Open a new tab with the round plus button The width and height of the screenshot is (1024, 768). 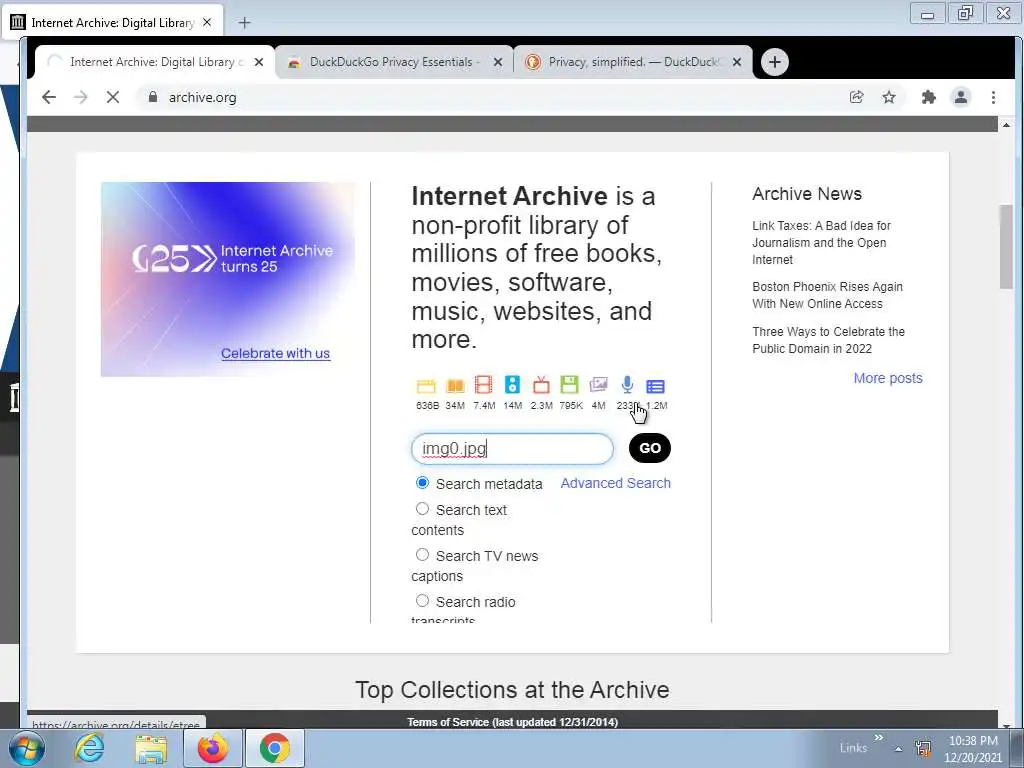pyautogui.click(x=775, y=62)
